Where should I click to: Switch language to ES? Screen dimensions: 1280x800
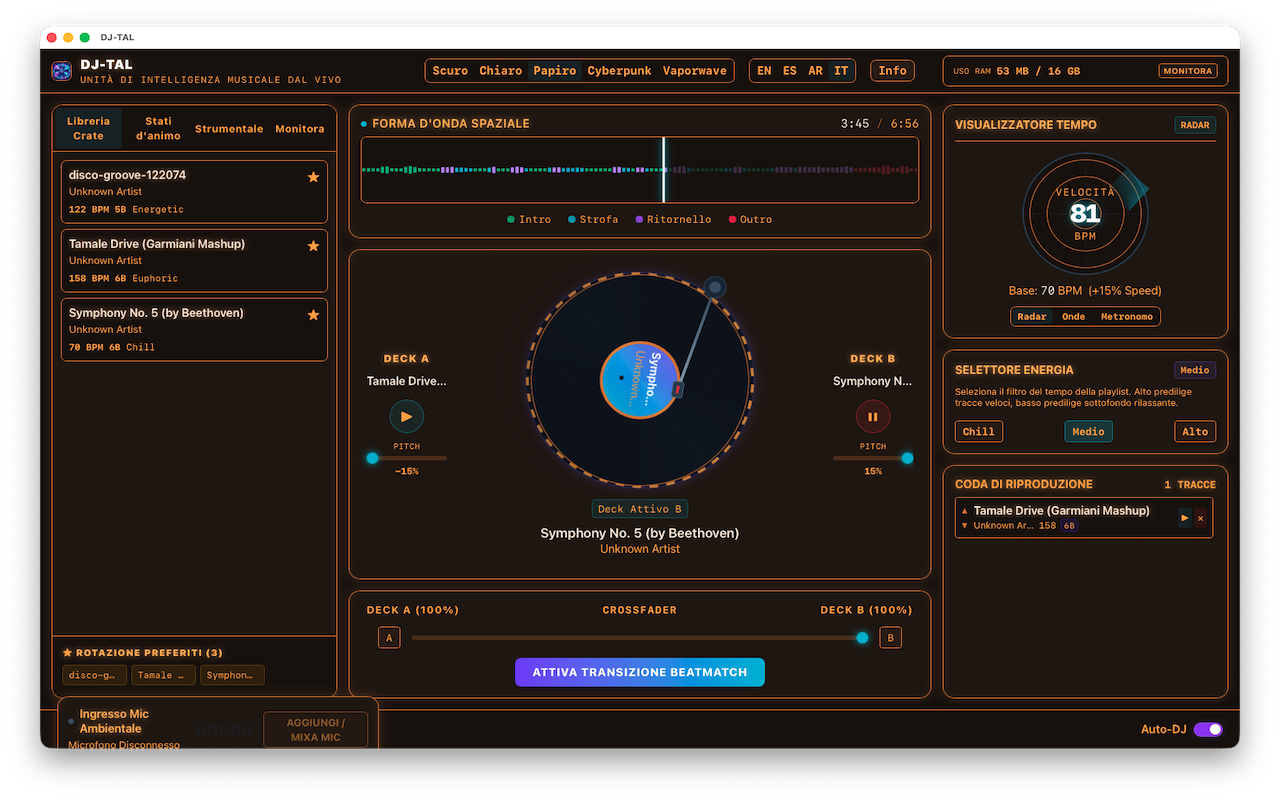[790, 71]
